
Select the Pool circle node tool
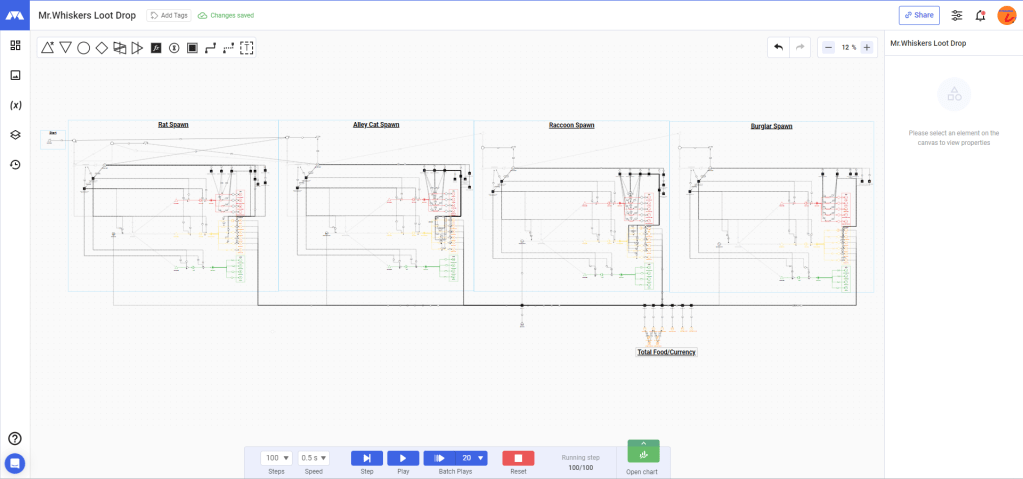pos(83,48)
